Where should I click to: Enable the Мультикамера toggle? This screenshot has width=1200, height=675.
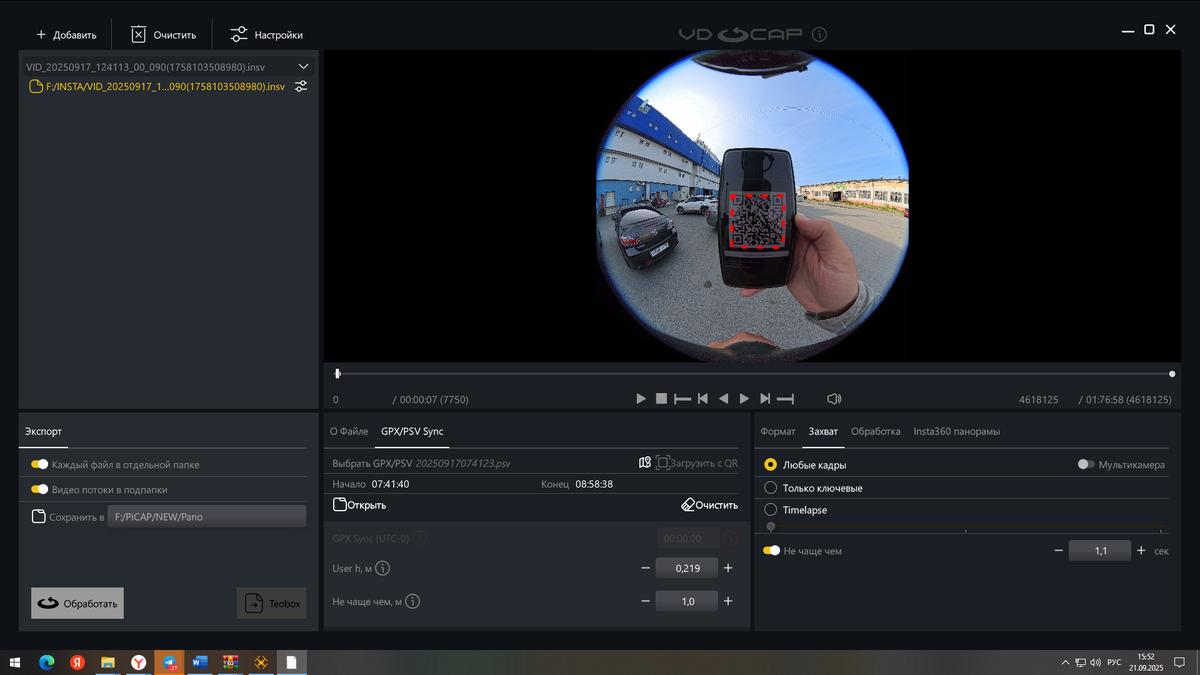click(x=1086, y=464)
